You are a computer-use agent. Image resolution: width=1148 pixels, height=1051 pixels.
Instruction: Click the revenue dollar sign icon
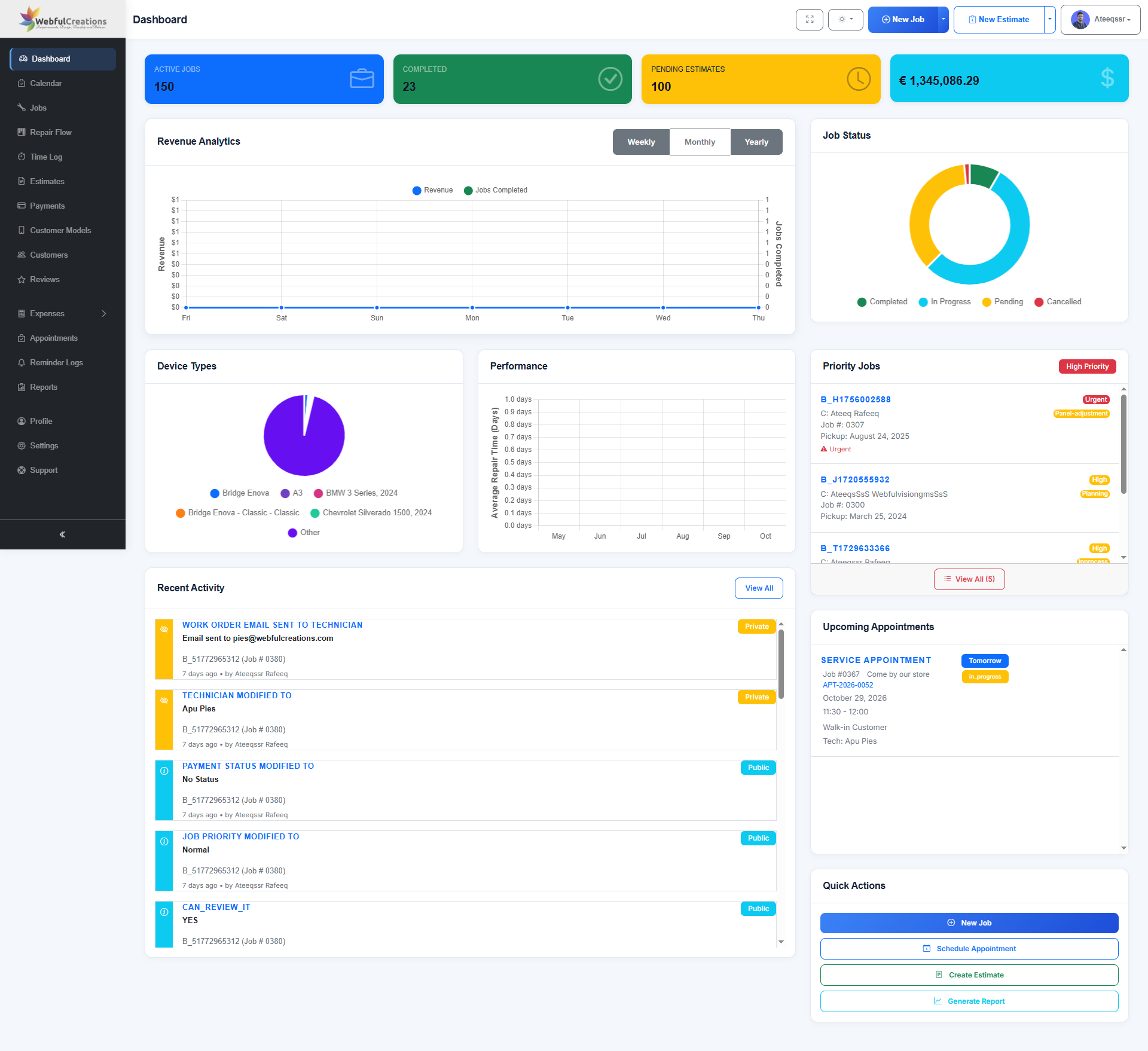click(1107, 78)
